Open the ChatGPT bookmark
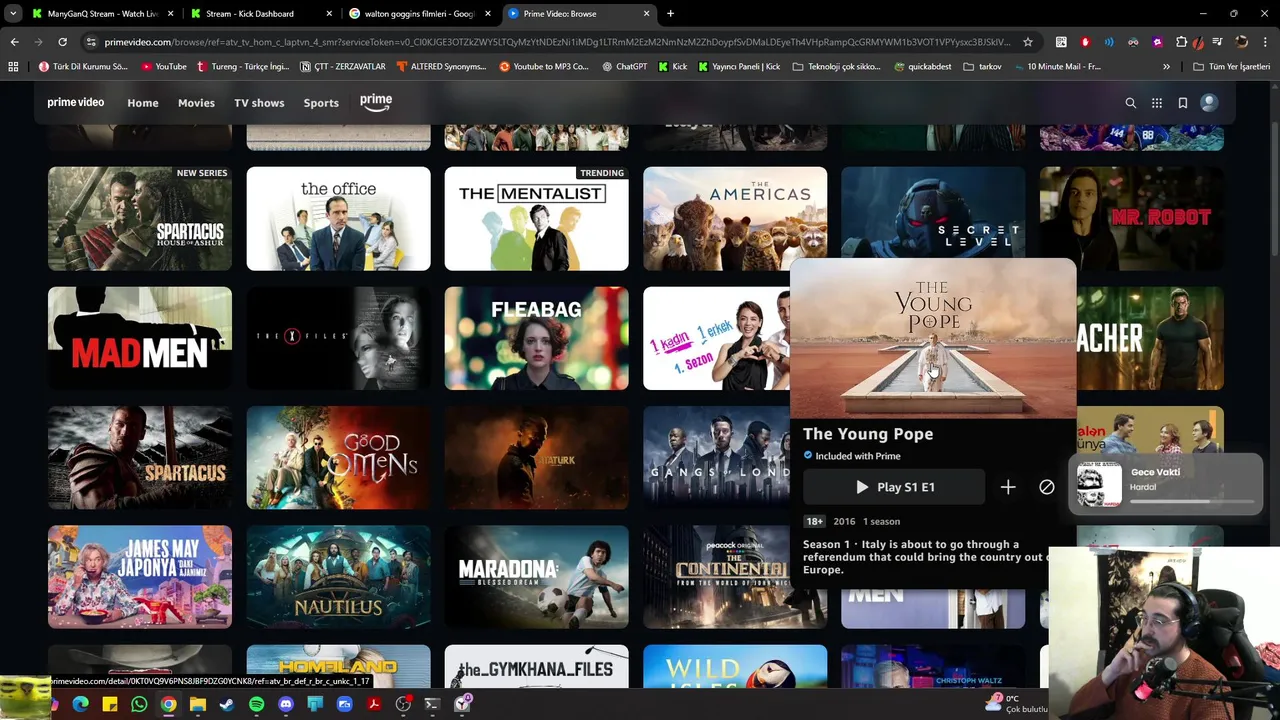Viewport: 1280px width, 720px height. tap(624, 67)
